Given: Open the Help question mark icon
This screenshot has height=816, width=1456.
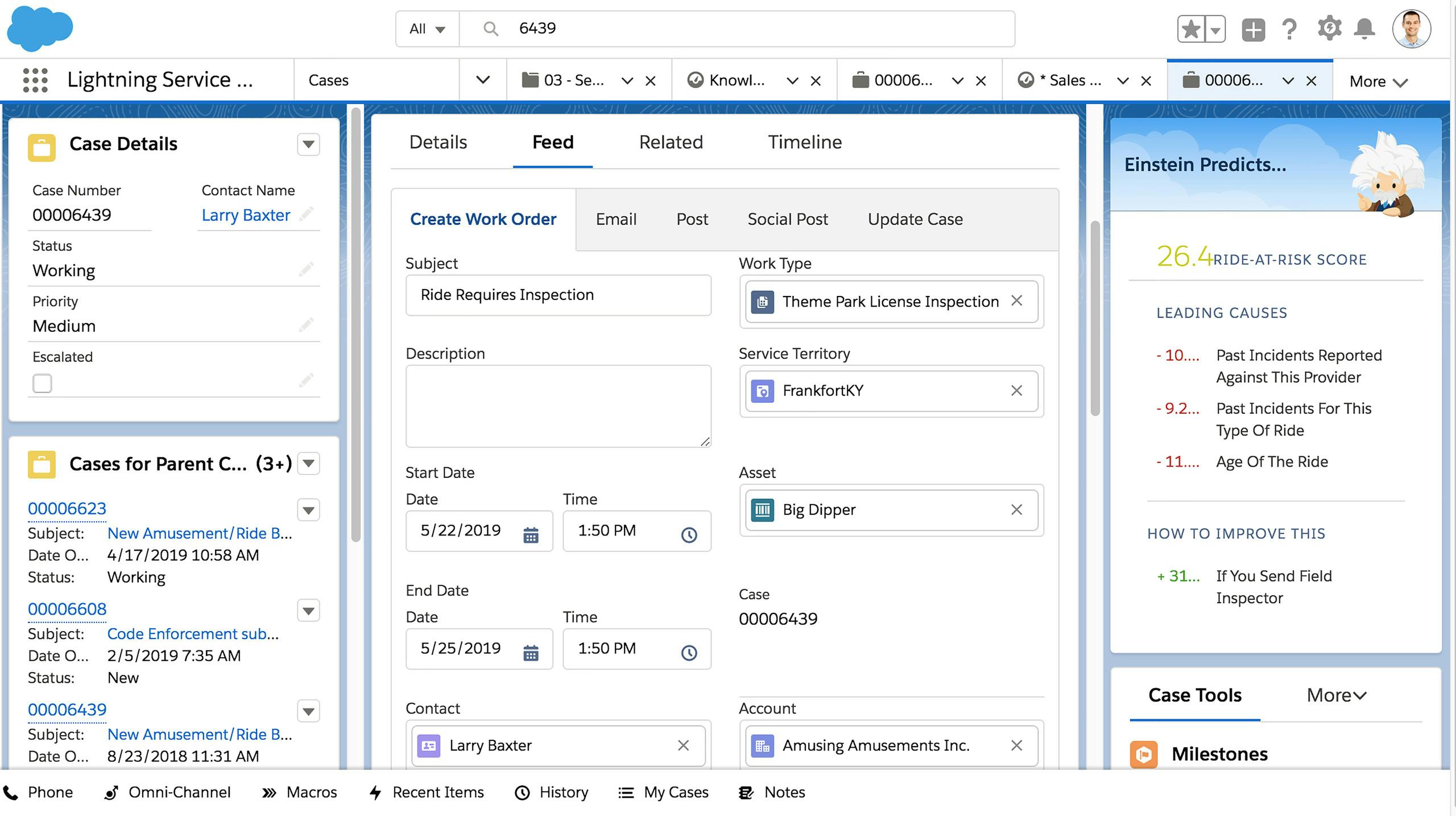Looking at the screenshot, I should pos(1289,29).
